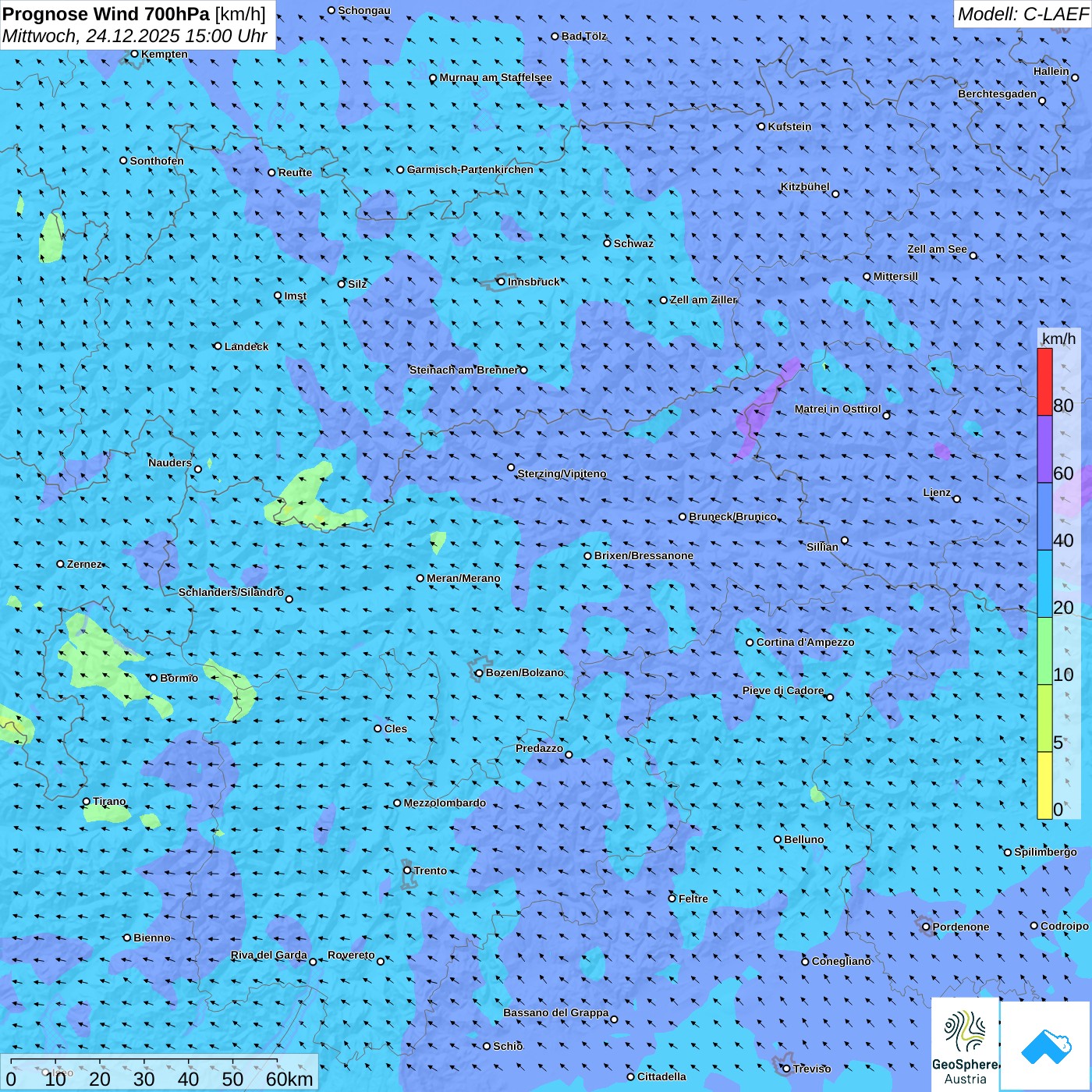The image size is (1092, 1092).
Task: Select the Sonthofen city label
Action: point(157,161)
